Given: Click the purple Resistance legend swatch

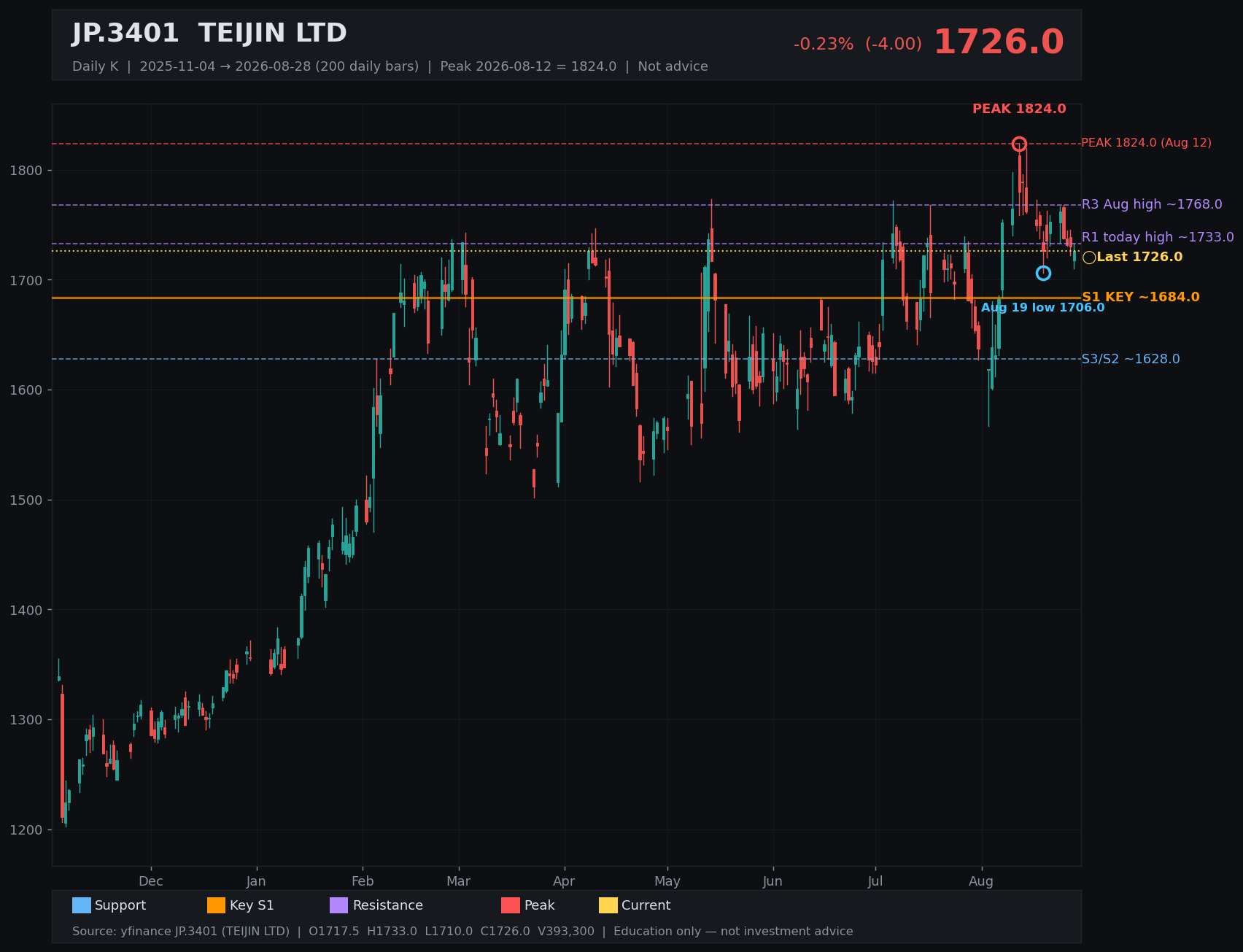Looking at the screenshot, I should (x=339, y=905).
